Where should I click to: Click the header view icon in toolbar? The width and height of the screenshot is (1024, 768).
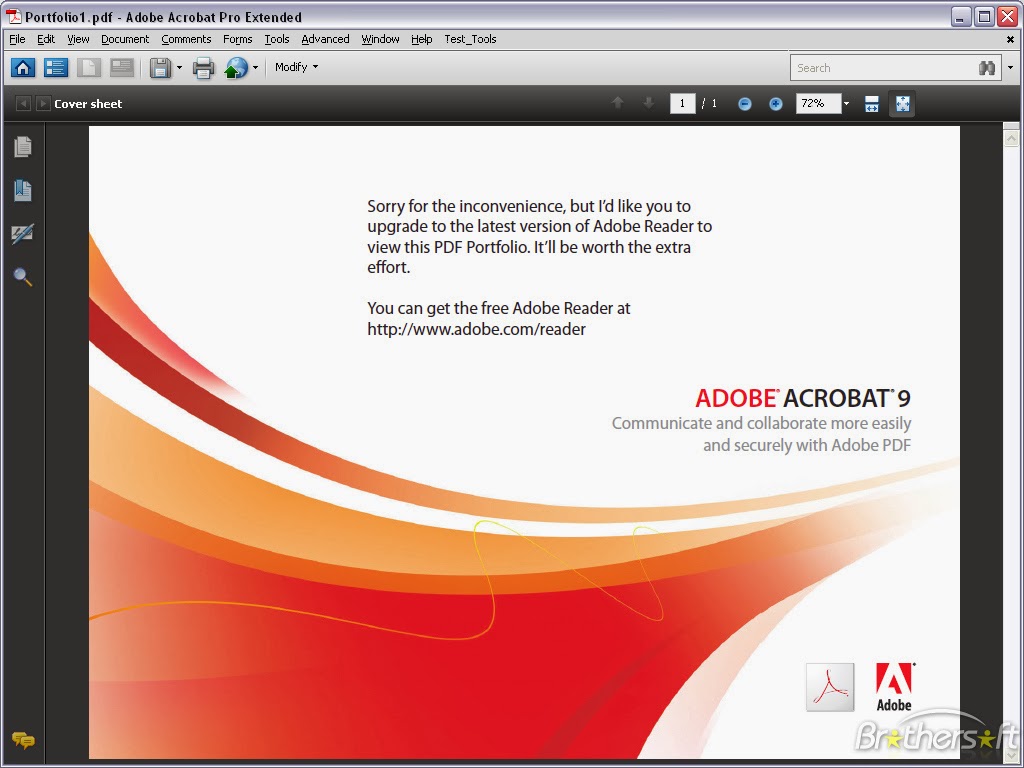point(122,67)
